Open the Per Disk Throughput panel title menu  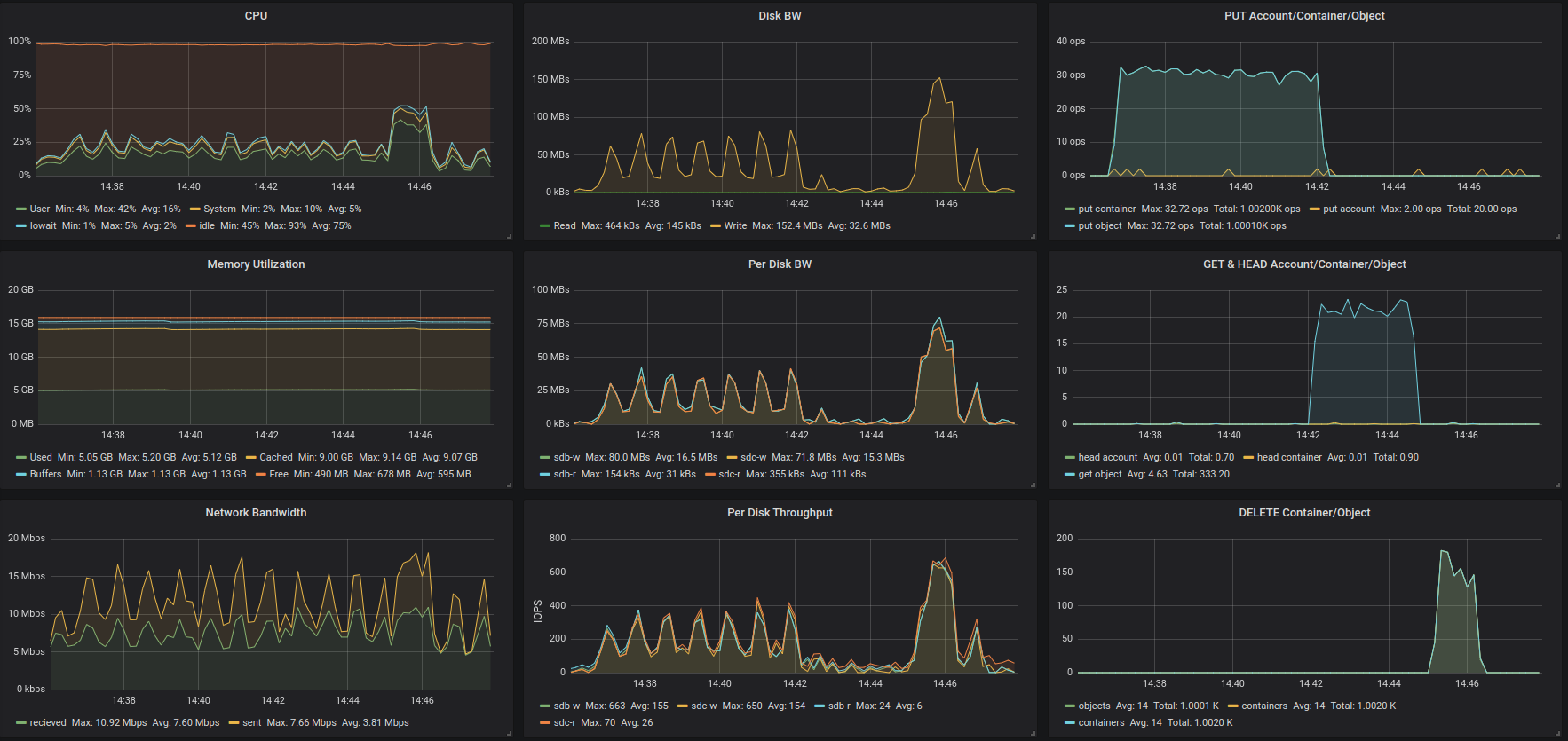[780, 513]
